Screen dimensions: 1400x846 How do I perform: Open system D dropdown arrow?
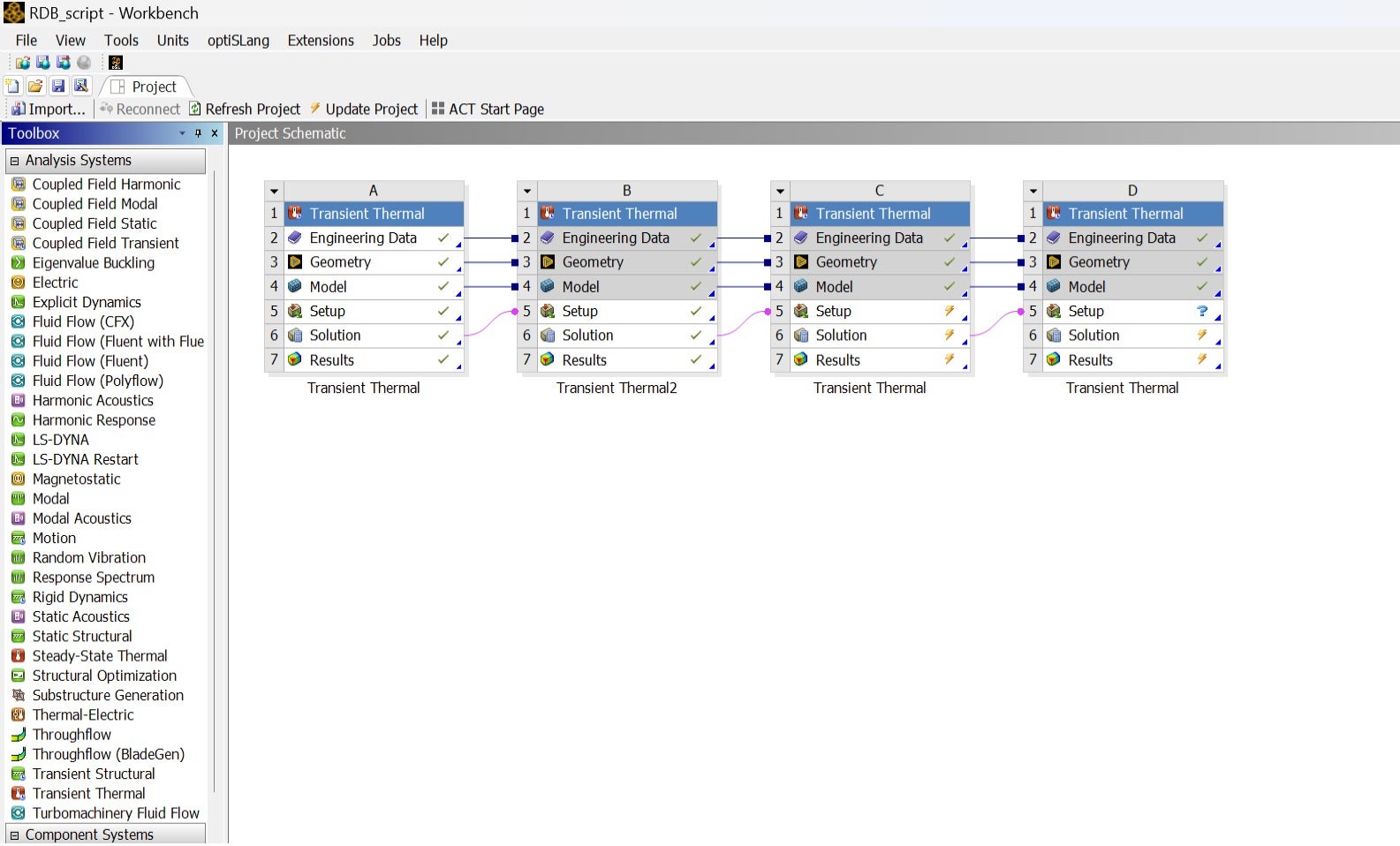click(1033, 191)
